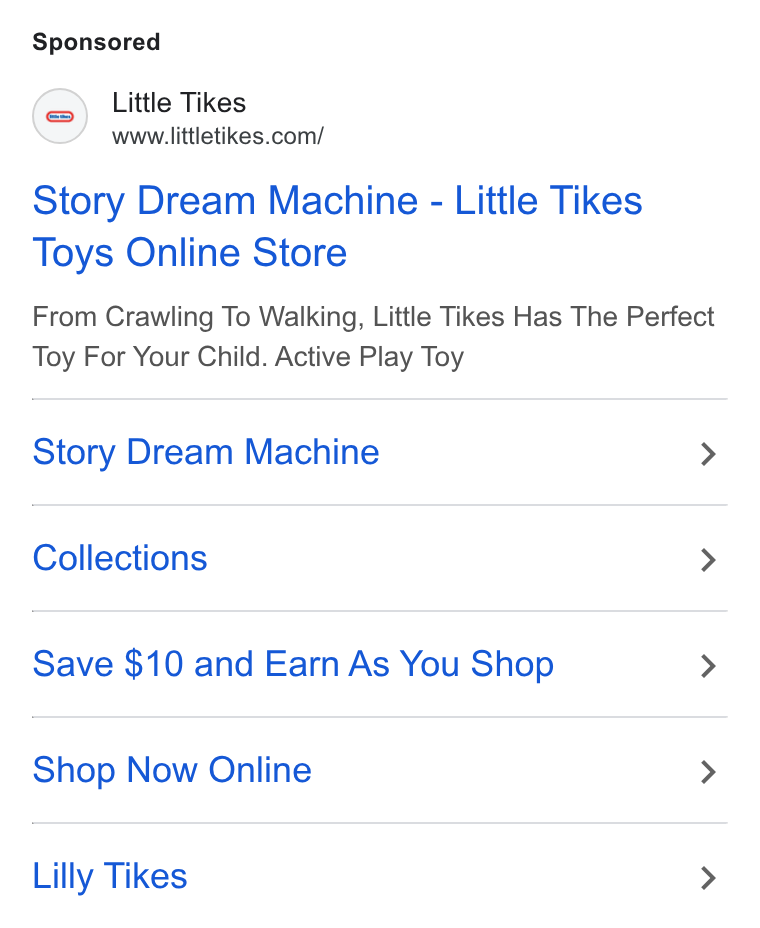
Task: Click the Toys Online Store headline line
Action: click(x=190, y=253)
